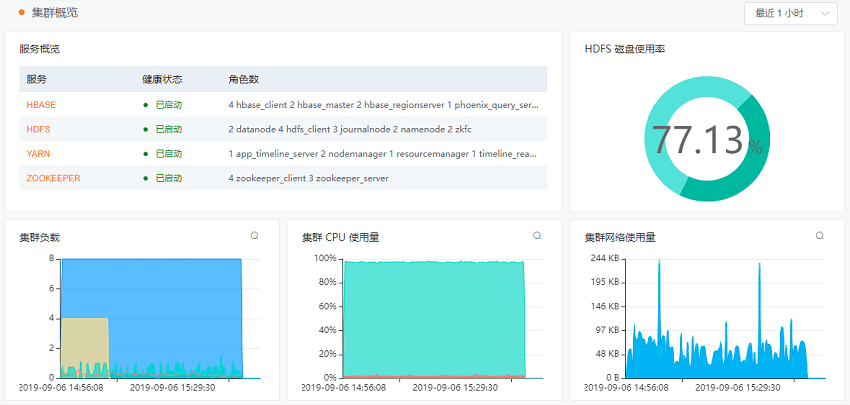This screenshot has height=405, width=850.
Task: Click the 集群 CPU 使用量 chart title
Action: point(340,237)
